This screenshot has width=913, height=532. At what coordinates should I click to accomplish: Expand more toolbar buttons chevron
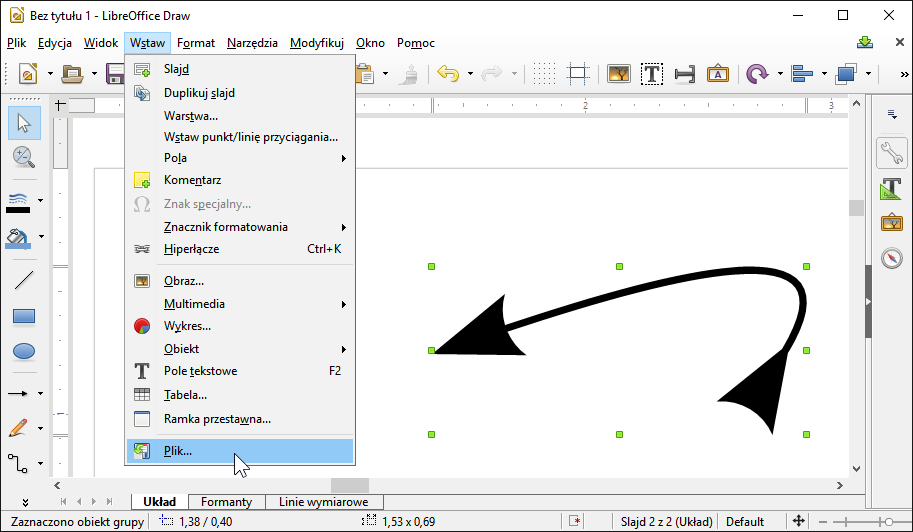(904, 74)
